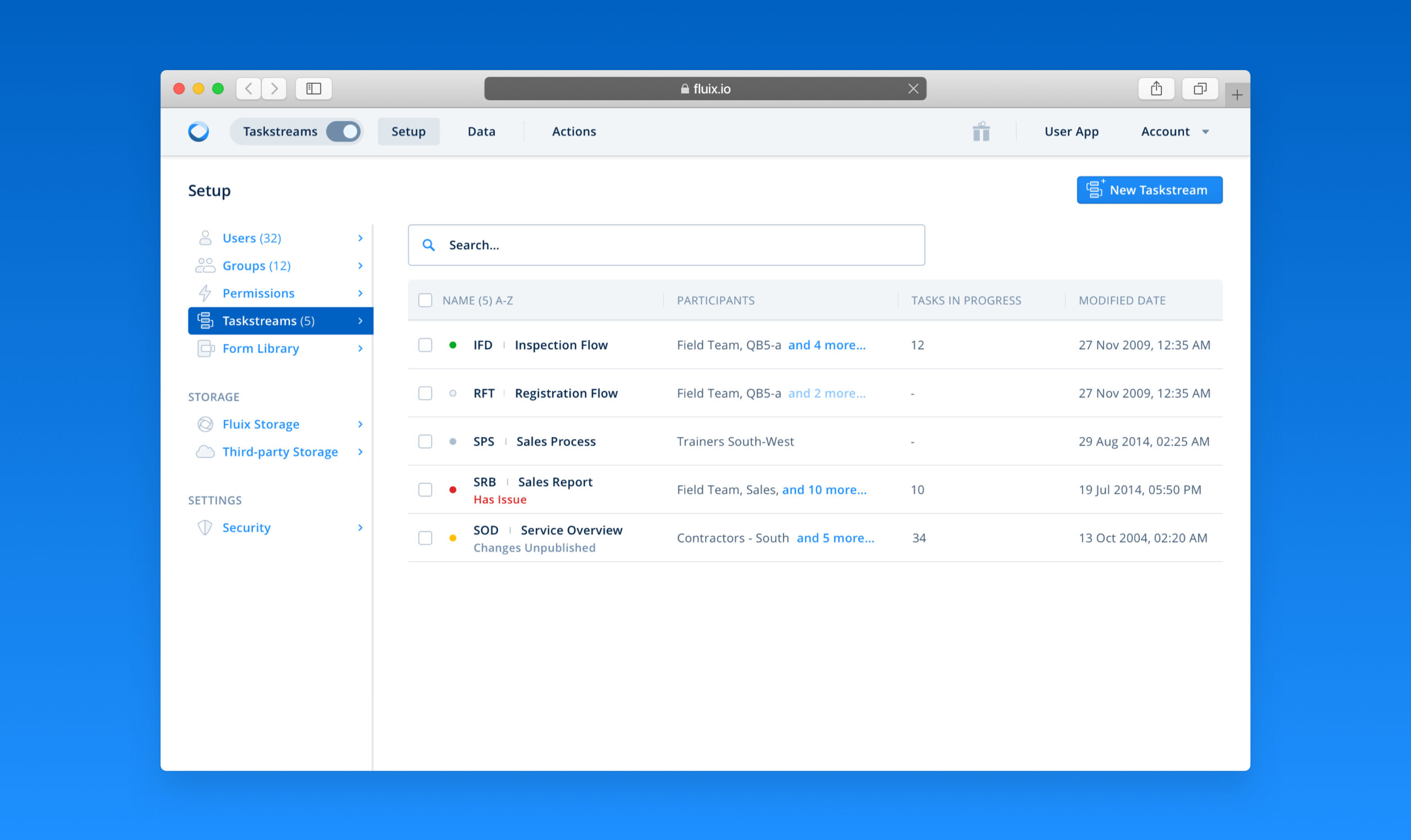This screenshot has height=840, width=1411.
Task: Switch to the Data tab
Action: 481,131
